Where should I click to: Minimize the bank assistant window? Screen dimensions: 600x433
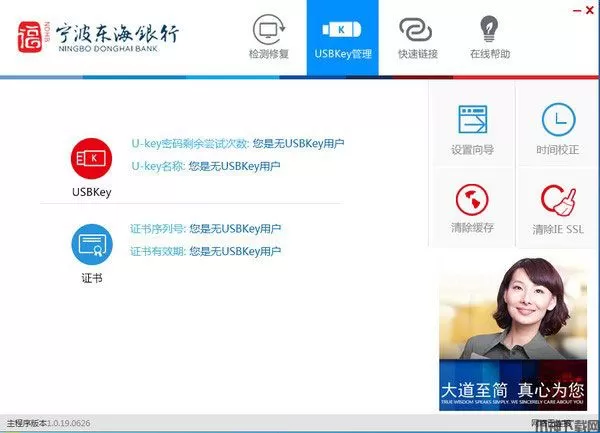point(577,11)
